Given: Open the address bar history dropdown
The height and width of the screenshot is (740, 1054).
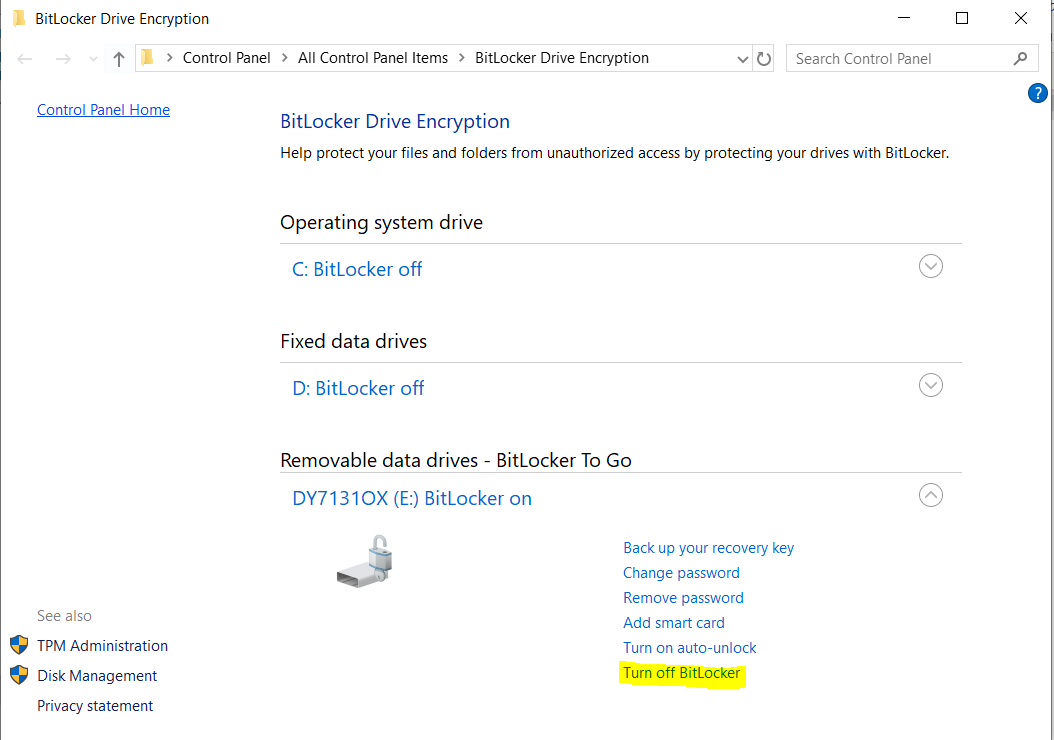Looking at the screenshot, I should 743,59.
